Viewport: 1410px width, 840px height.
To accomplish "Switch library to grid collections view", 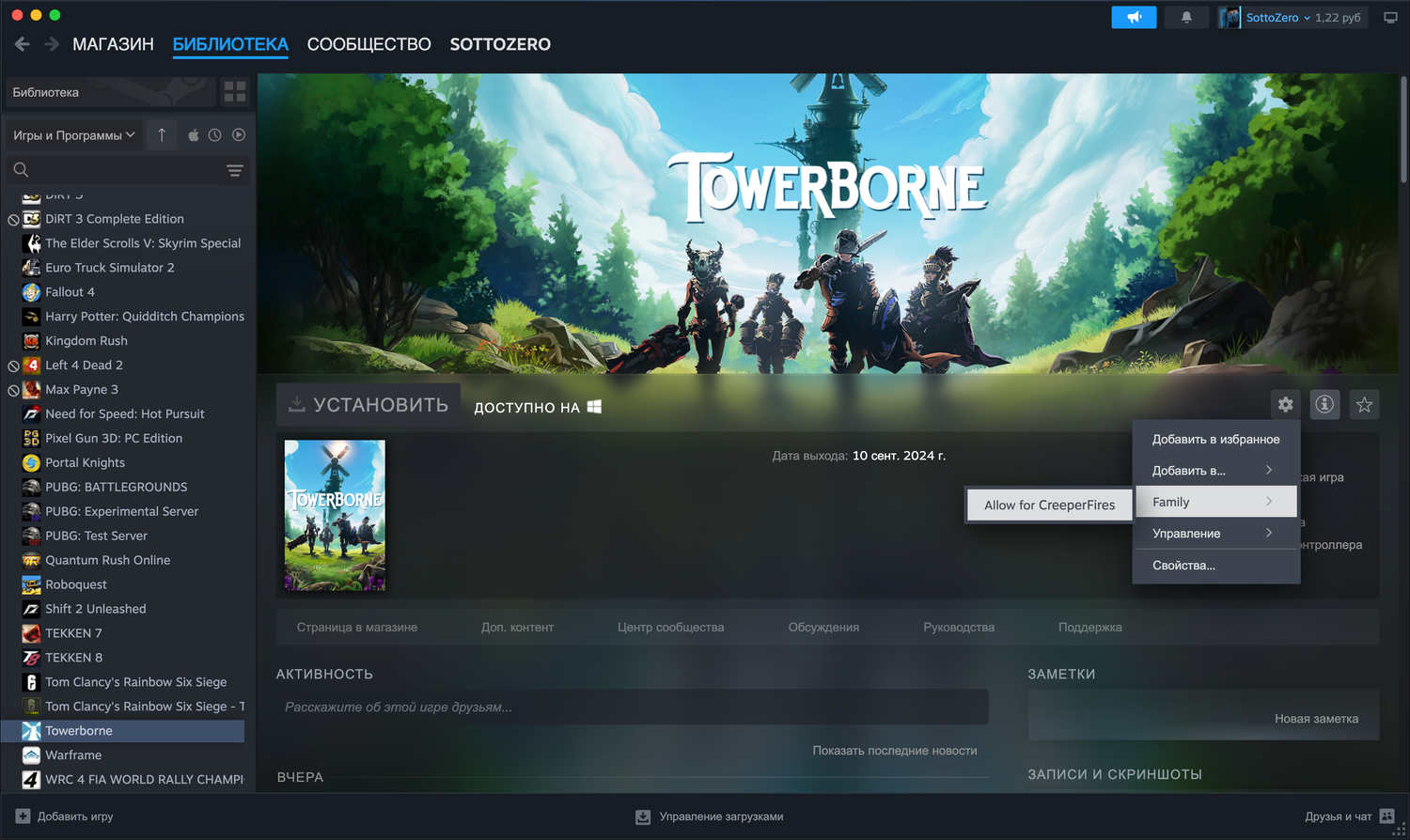I will [235, 91].
